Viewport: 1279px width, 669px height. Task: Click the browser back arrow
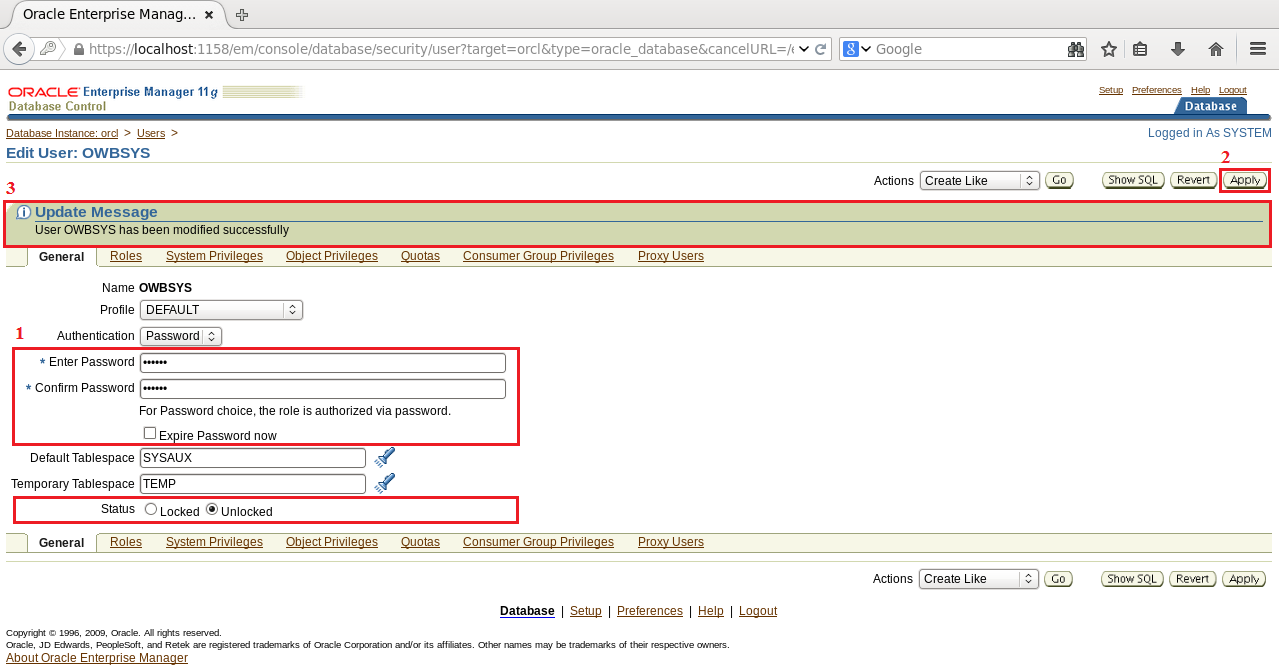(x=19, y=49)
